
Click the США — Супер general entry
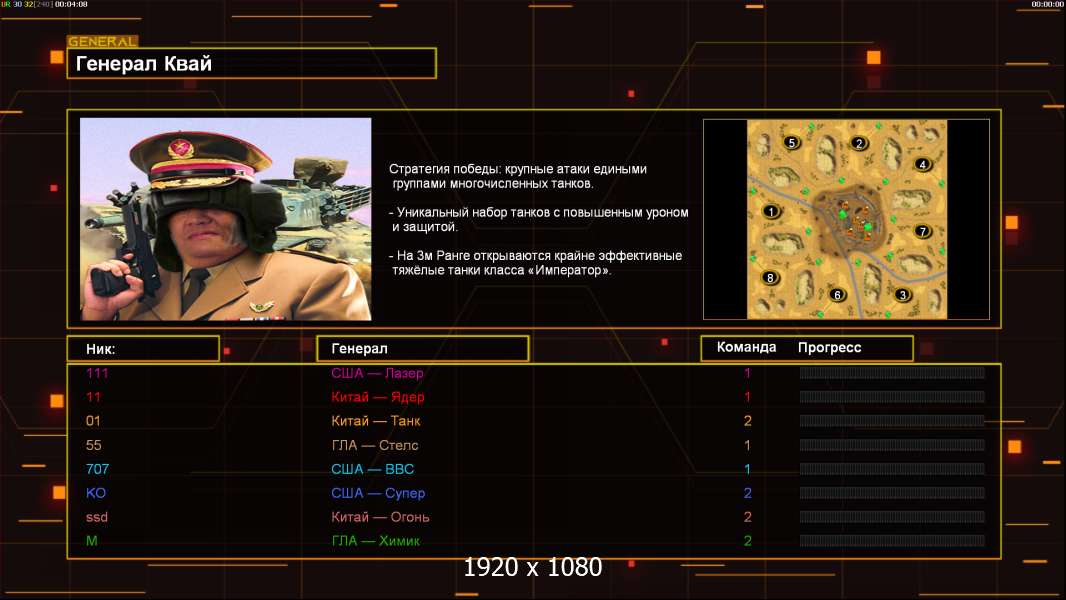point(378,493)
